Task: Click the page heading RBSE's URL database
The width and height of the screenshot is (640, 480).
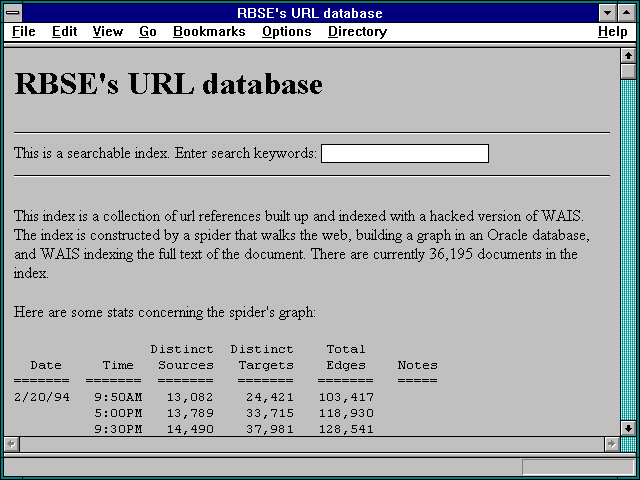Action: pyautogui.click(x=169, y=84)
